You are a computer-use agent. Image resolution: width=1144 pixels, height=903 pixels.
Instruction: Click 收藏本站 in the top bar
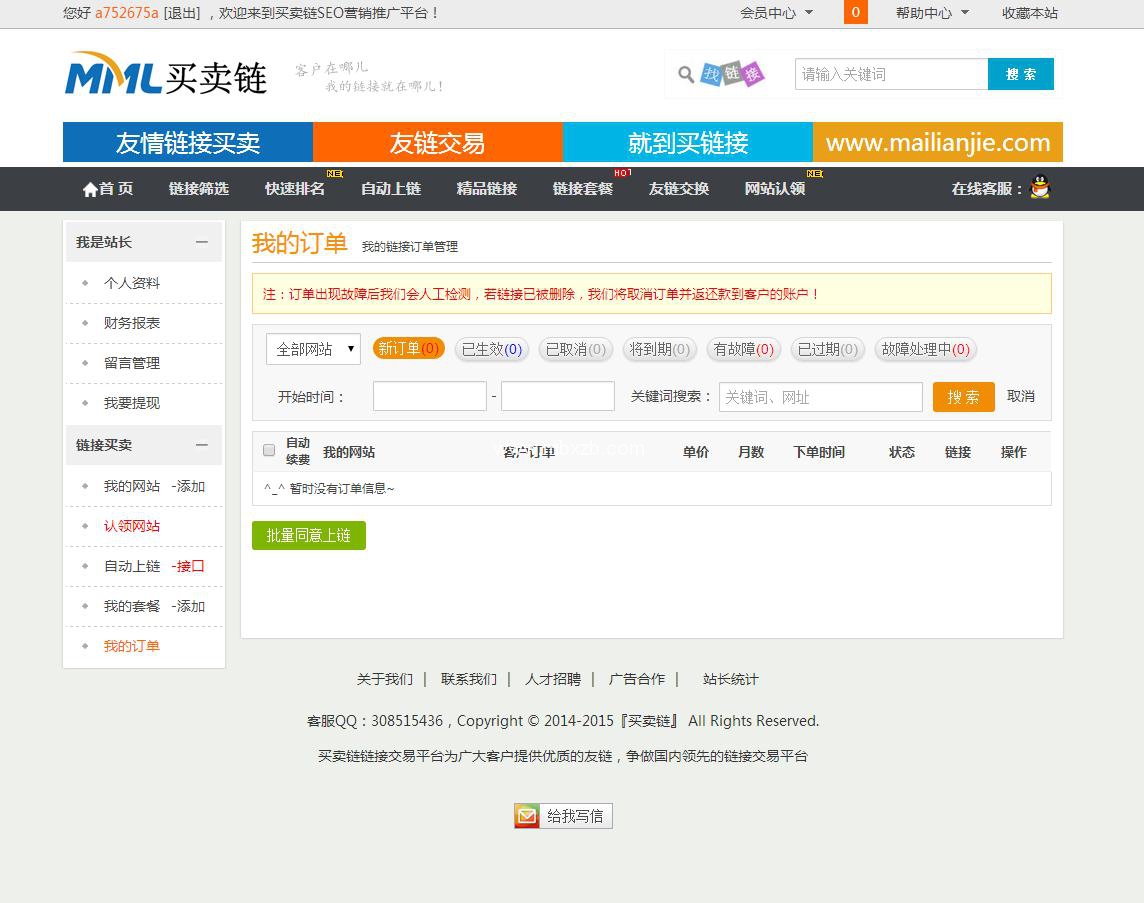[1029, 12]
